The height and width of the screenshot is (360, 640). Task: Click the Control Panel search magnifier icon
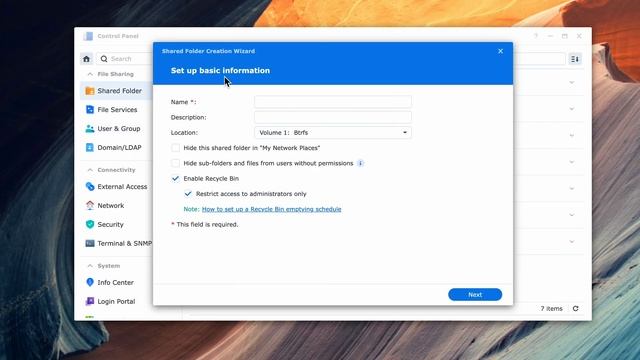(104, 59)
